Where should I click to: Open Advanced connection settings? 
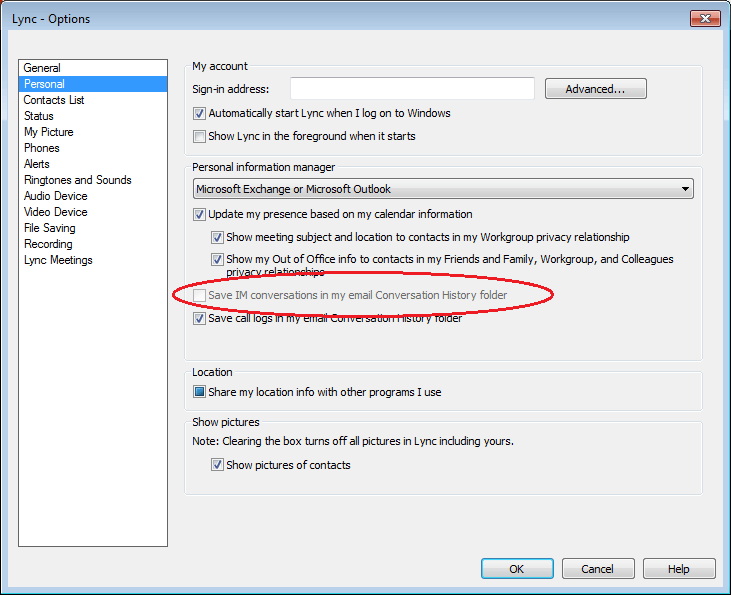point(595,89)
